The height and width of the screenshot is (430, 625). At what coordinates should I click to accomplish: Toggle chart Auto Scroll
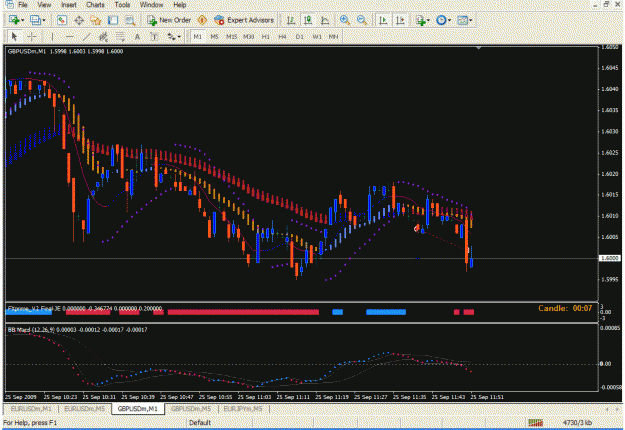[383, 20]
